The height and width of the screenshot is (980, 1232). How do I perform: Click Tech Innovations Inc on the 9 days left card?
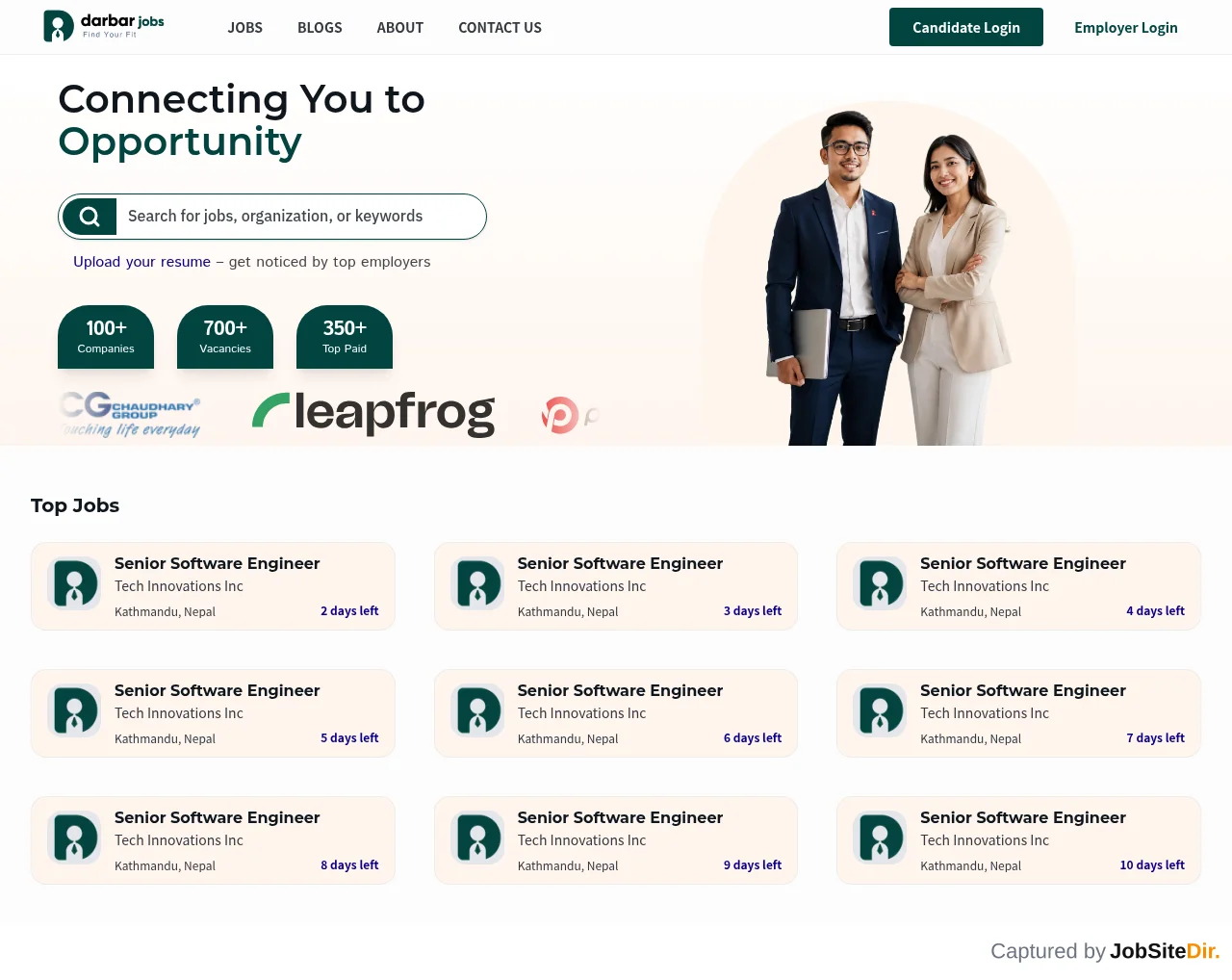point(581,840)
